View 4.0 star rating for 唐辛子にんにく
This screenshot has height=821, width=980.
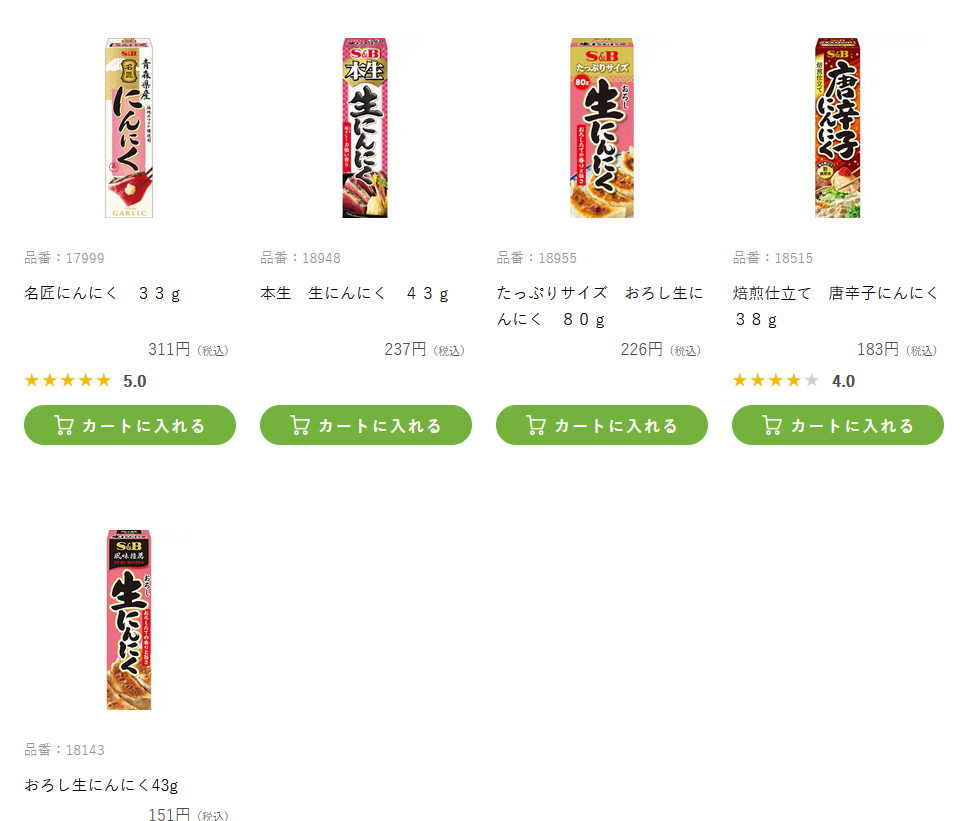pyautogui.click(x=794, y=381)
